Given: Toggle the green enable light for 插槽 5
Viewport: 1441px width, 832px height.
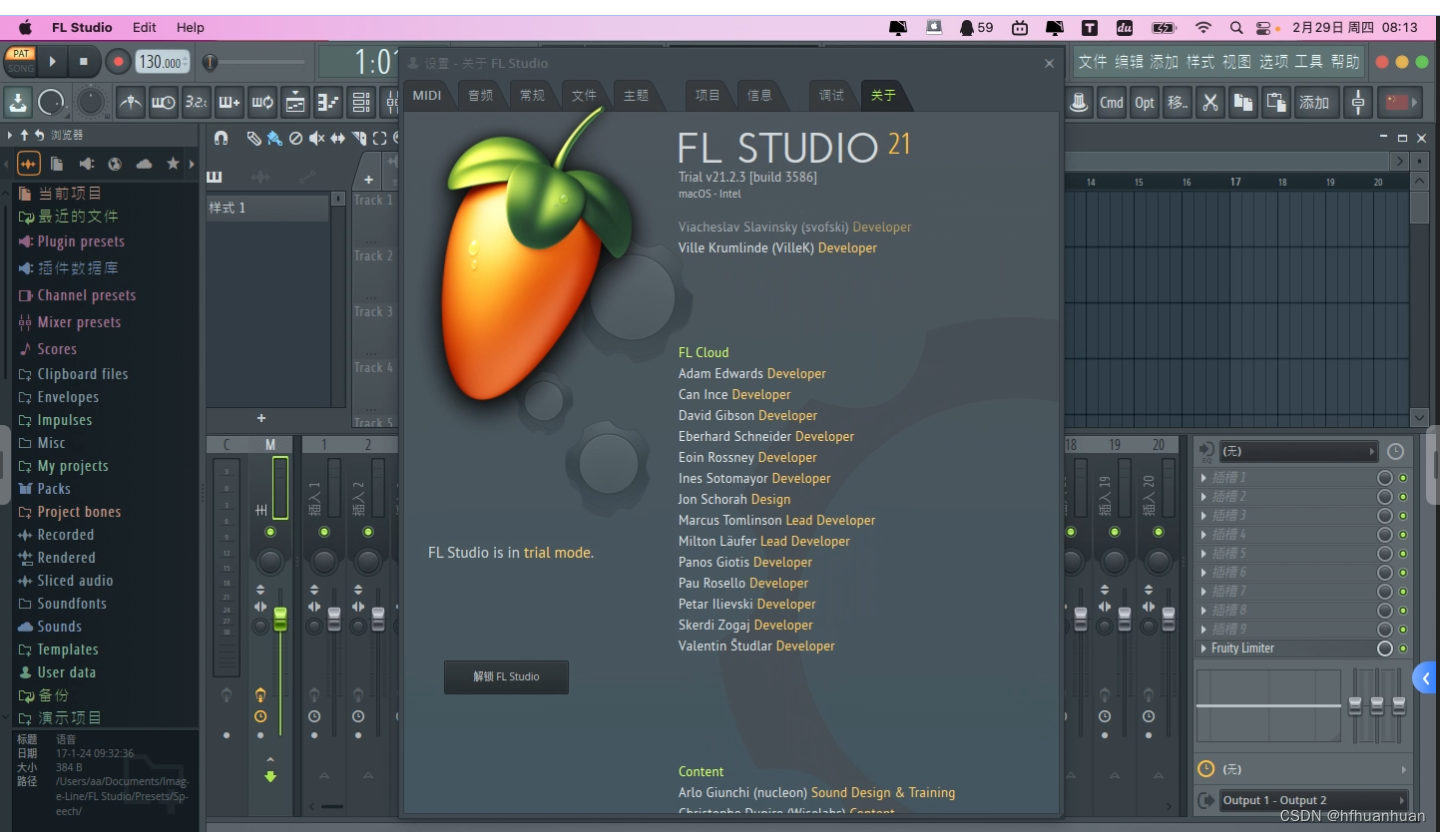Looking at the screenshot, I should click(x=1403, y=554).
